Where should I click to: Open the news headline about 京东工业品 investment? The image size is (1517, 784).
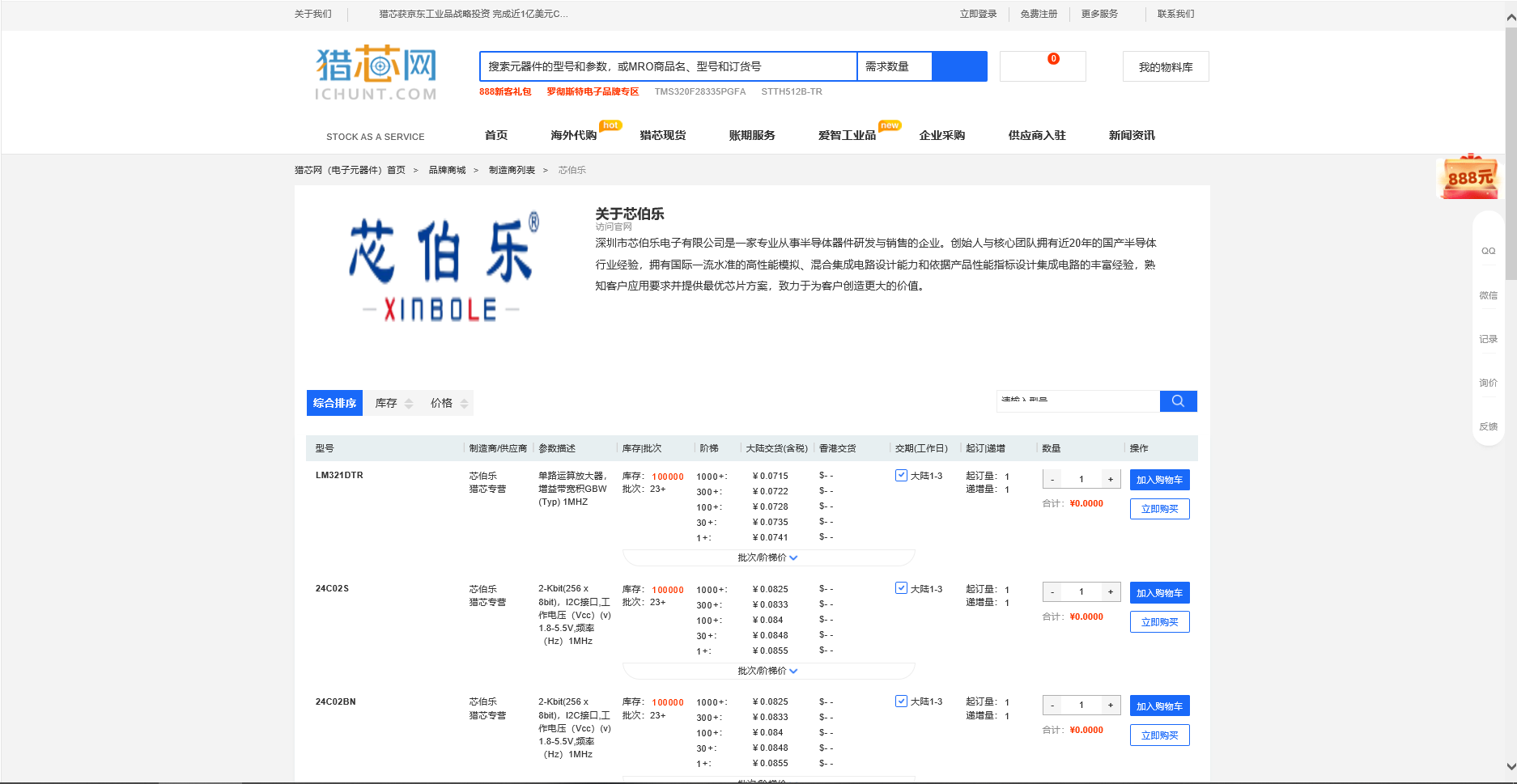tap(474, 14)
